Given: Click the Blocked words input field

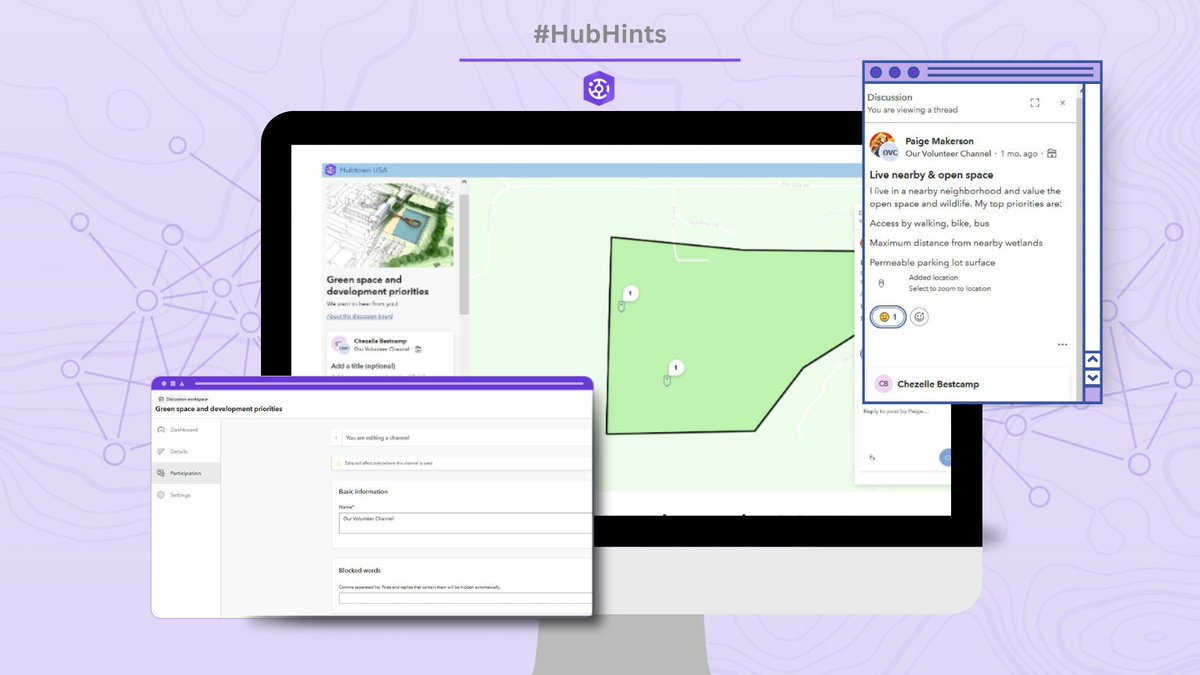Looking at the screenshot, I should (465, 598).
